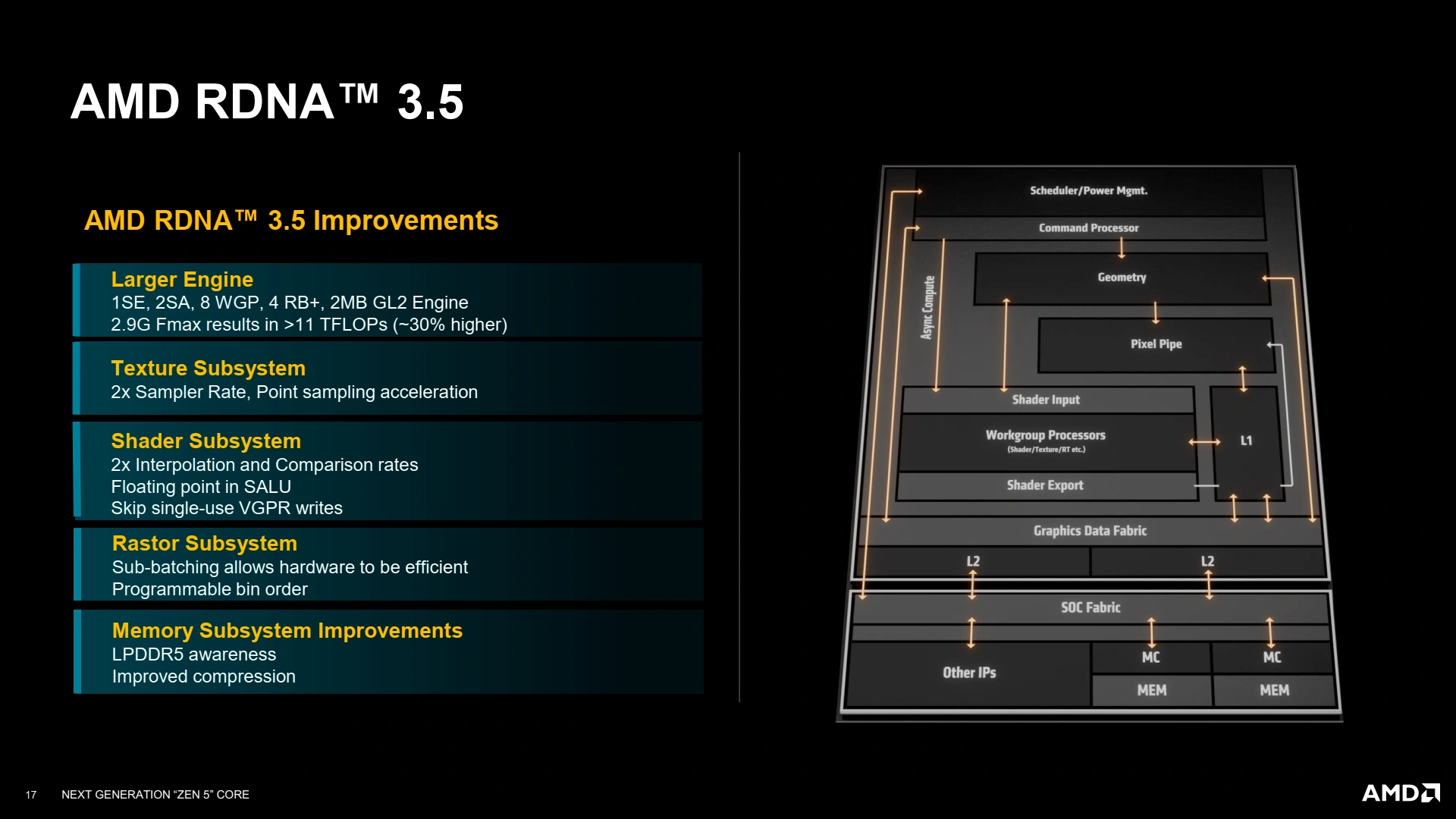This screenshot has width=1456, height=819.
Task: Click the arrow from Command Processor to Geometry
Action: tap(1122, 248)
